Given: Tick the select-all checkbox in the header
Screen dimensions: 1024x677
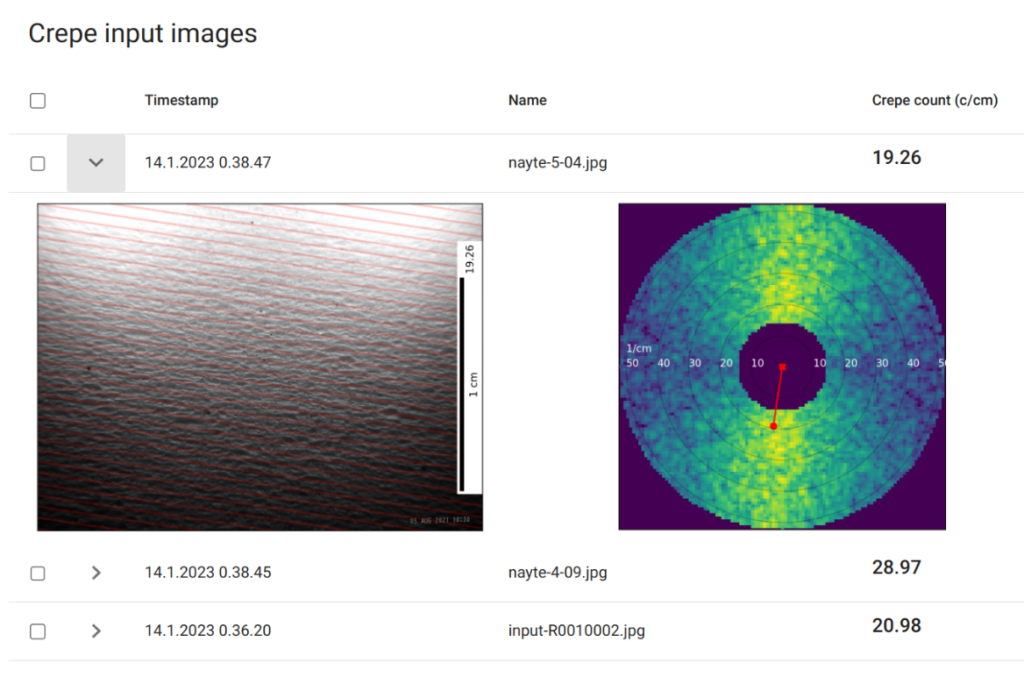Looking at the screenshot, I should tap(38, 101).
